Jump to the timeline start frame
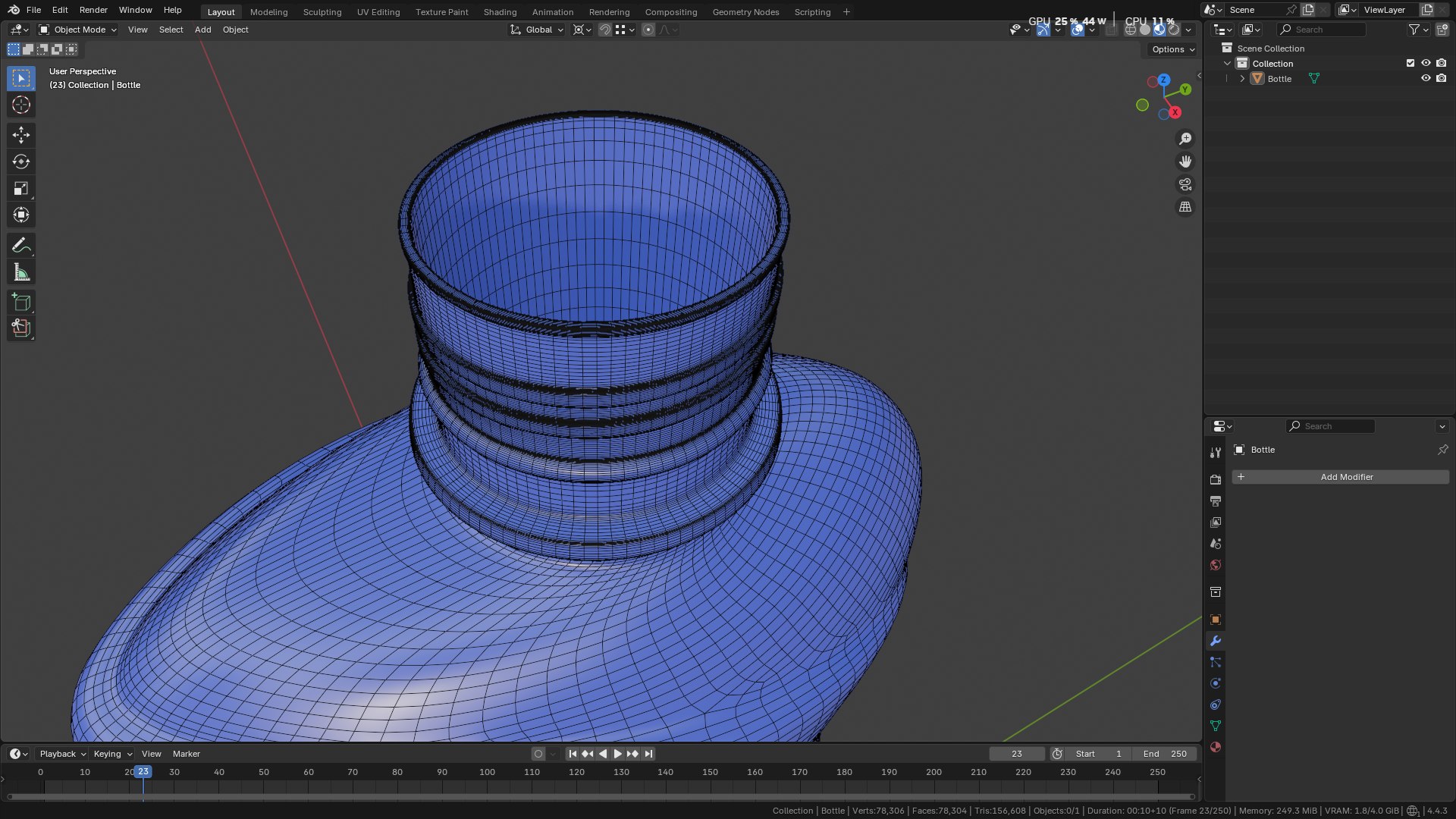Screen dimensions: 1456x819 pyautogui.click(x=573, y=754)
